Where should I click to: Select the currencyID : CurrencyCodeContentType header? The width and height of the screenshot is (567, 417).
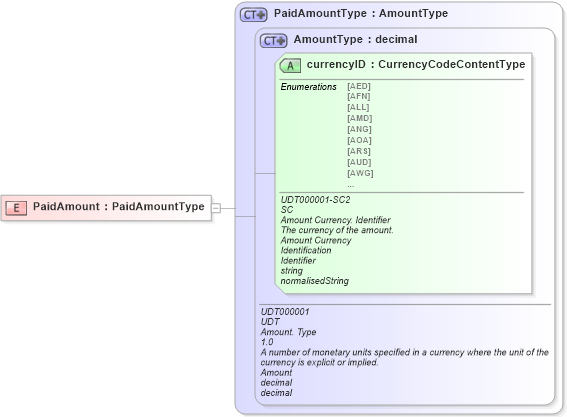point(416,64)
